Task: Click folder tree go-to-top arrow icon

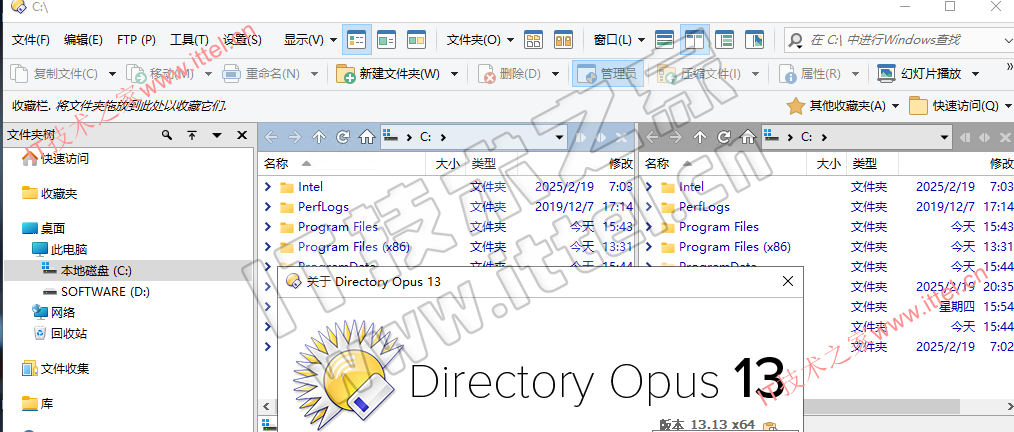Action: coord(192,135)
